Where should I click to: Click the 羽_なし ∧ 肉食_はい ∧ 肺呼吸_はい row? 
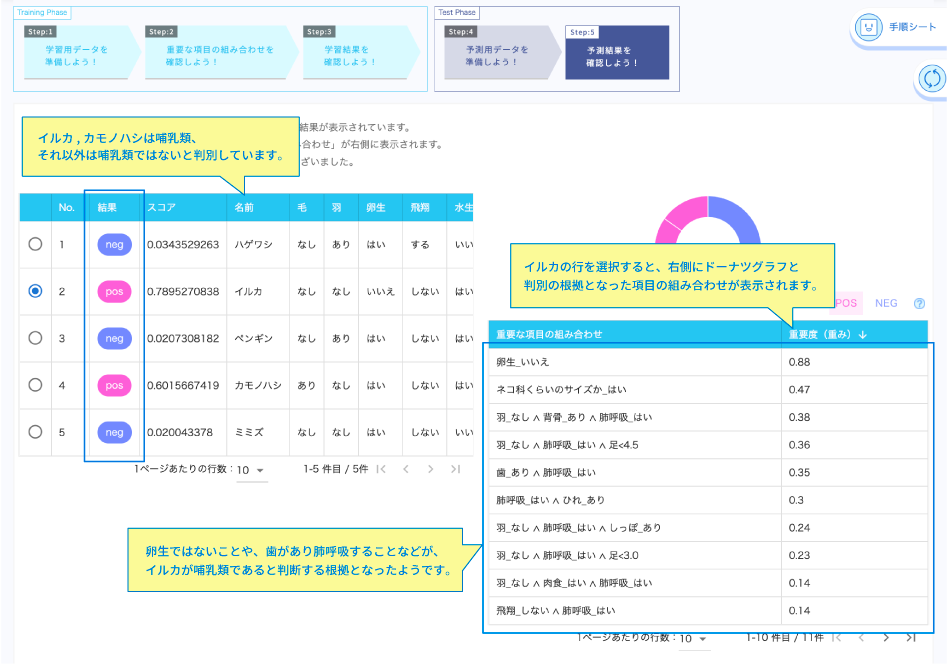pyautogui.click(x=708, y=583)
